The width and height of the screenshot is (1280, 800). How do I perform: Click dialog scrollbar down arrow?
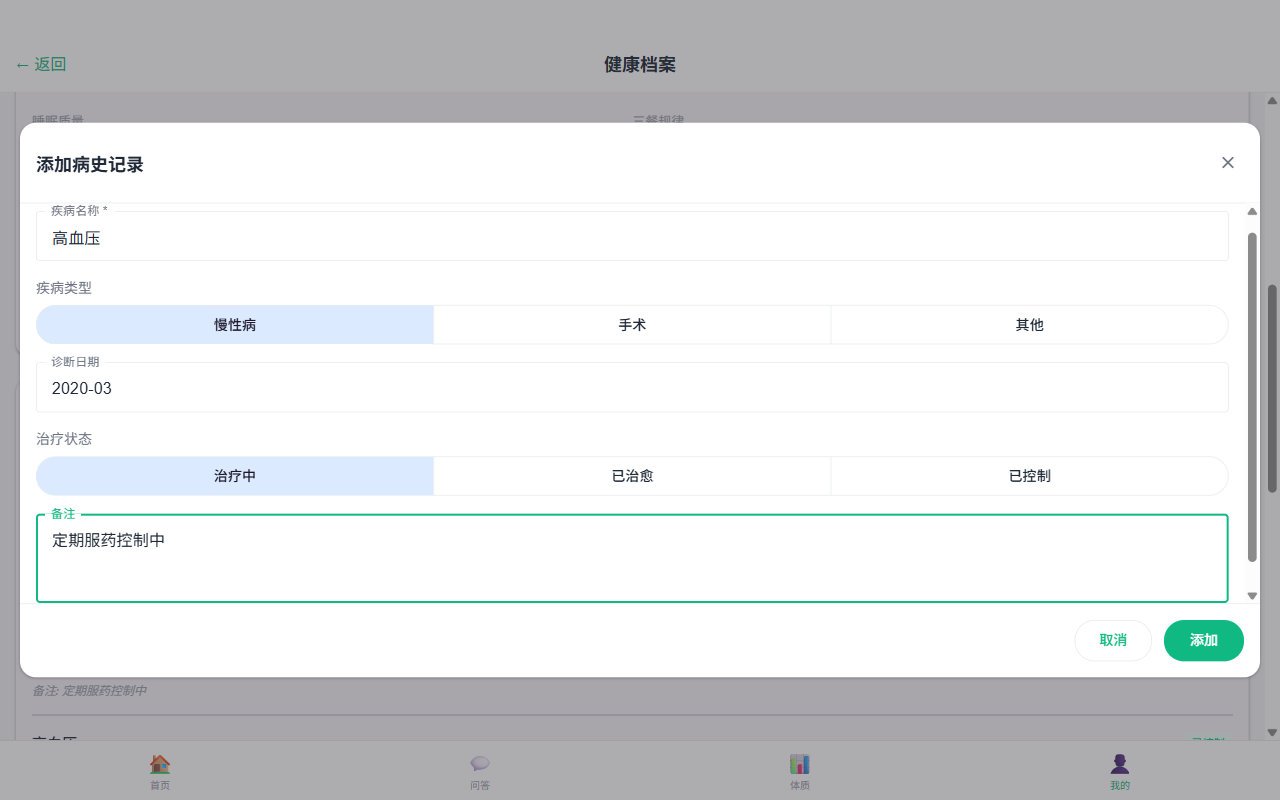click(x=1252, y=596)
